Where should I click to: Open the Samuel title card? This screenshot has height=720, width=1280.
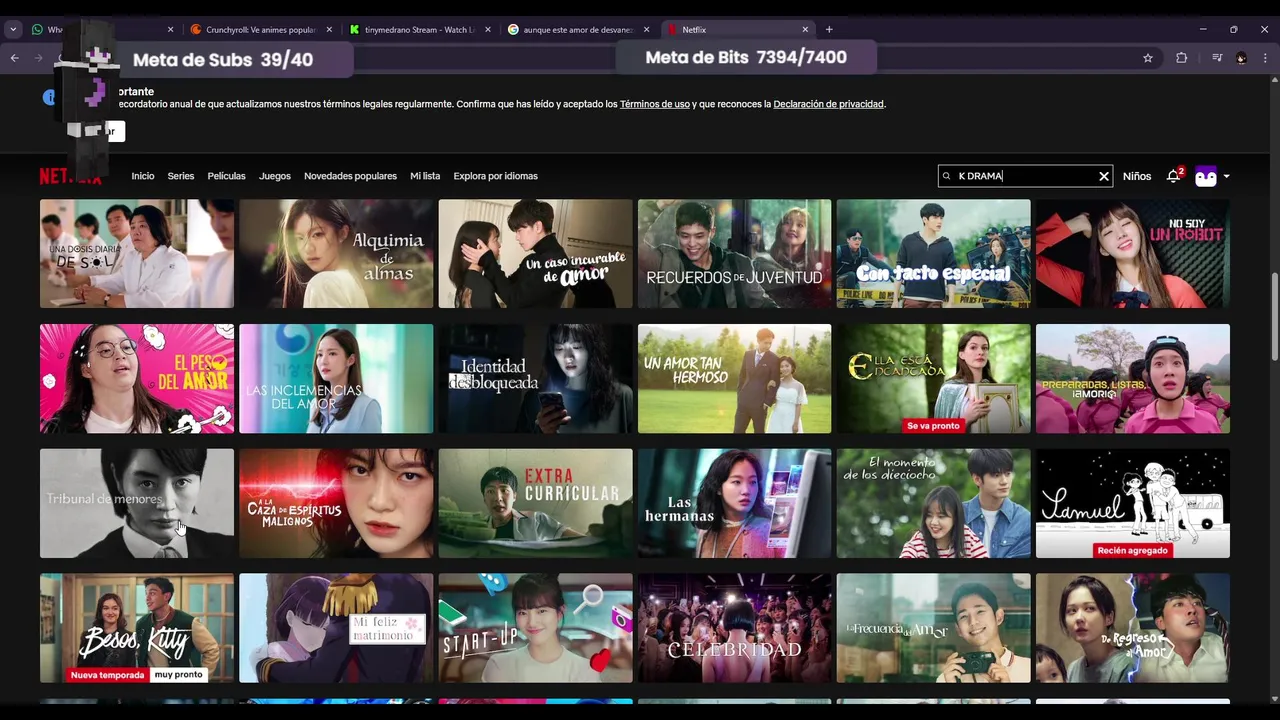pos(1133,503)
